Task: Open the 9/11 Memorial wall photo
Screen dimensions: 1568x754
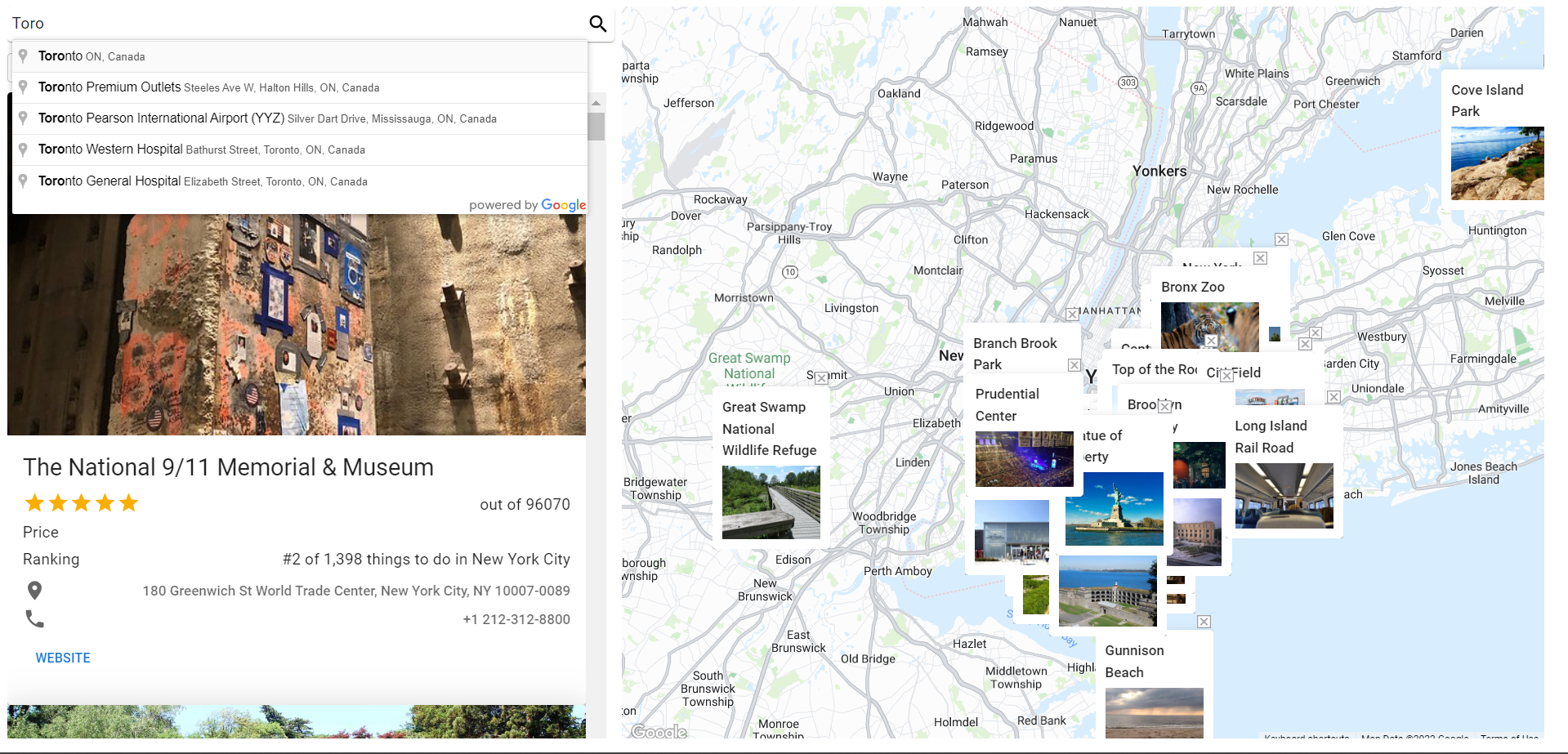Action: point(297,324)
